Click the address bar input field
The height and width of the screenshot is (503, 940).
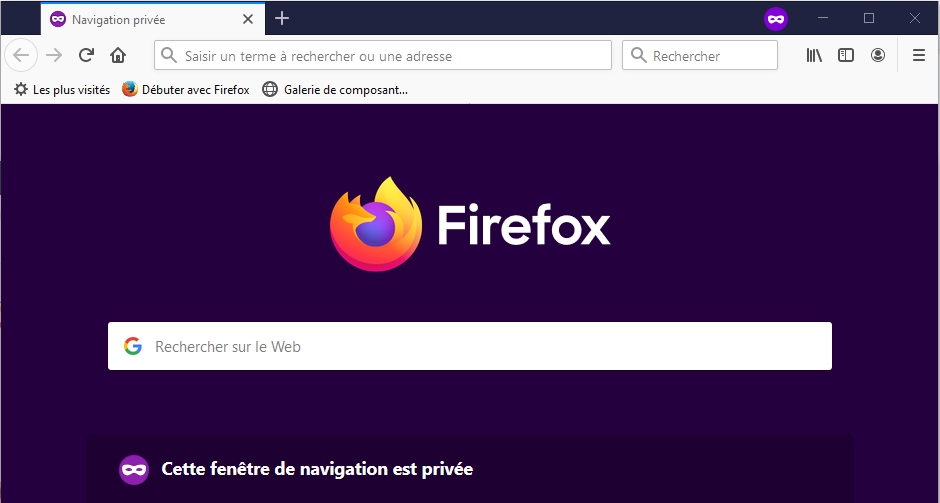tap(382, 56)
